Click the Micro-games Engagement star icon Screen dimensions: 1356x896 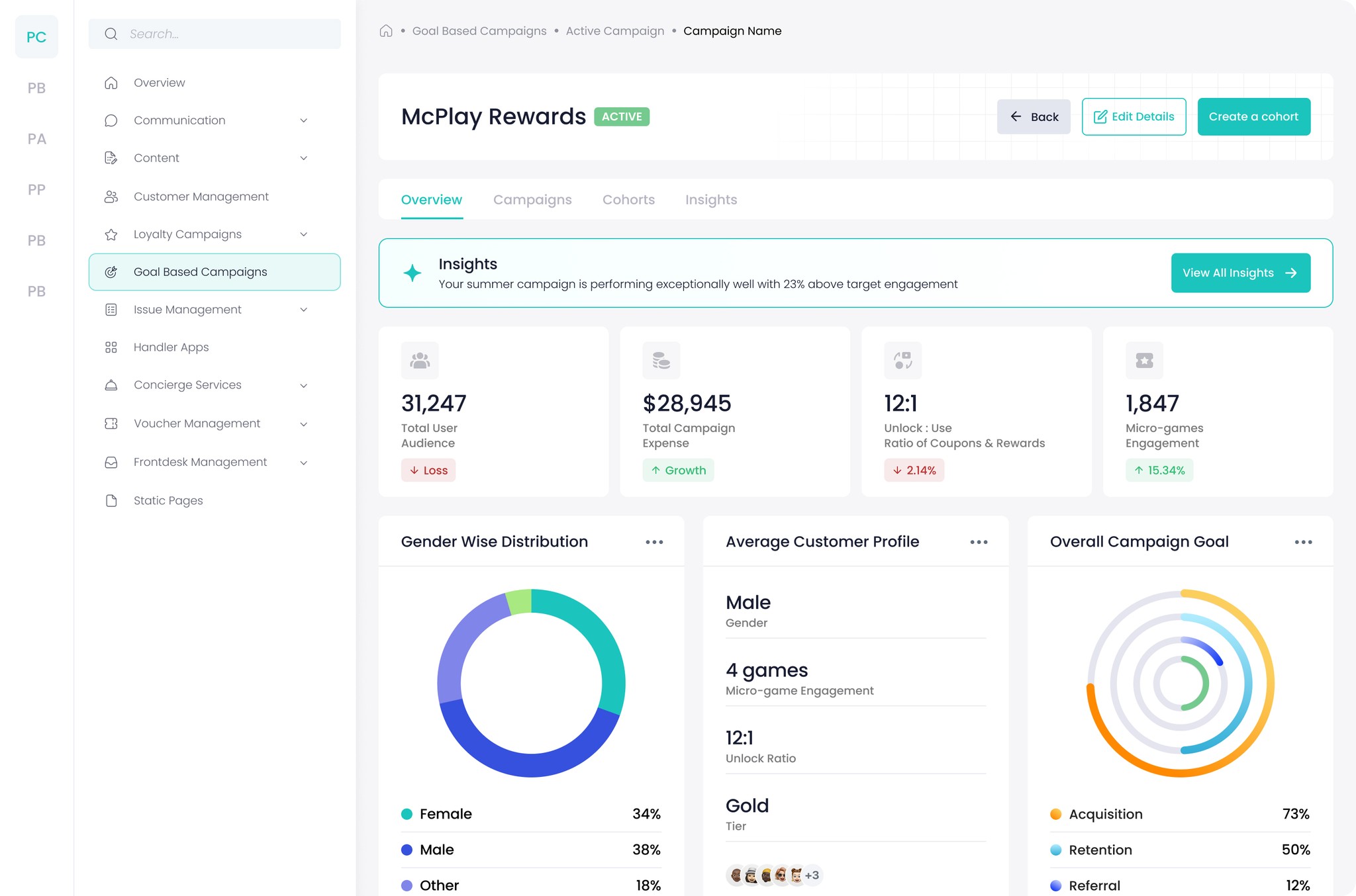[1144, 361]
